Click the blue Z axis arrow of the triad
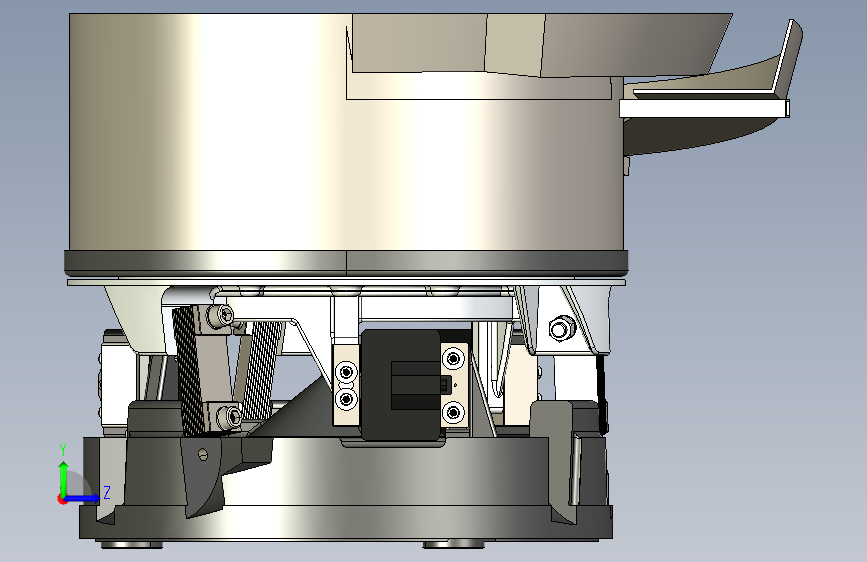 point(84,498)
